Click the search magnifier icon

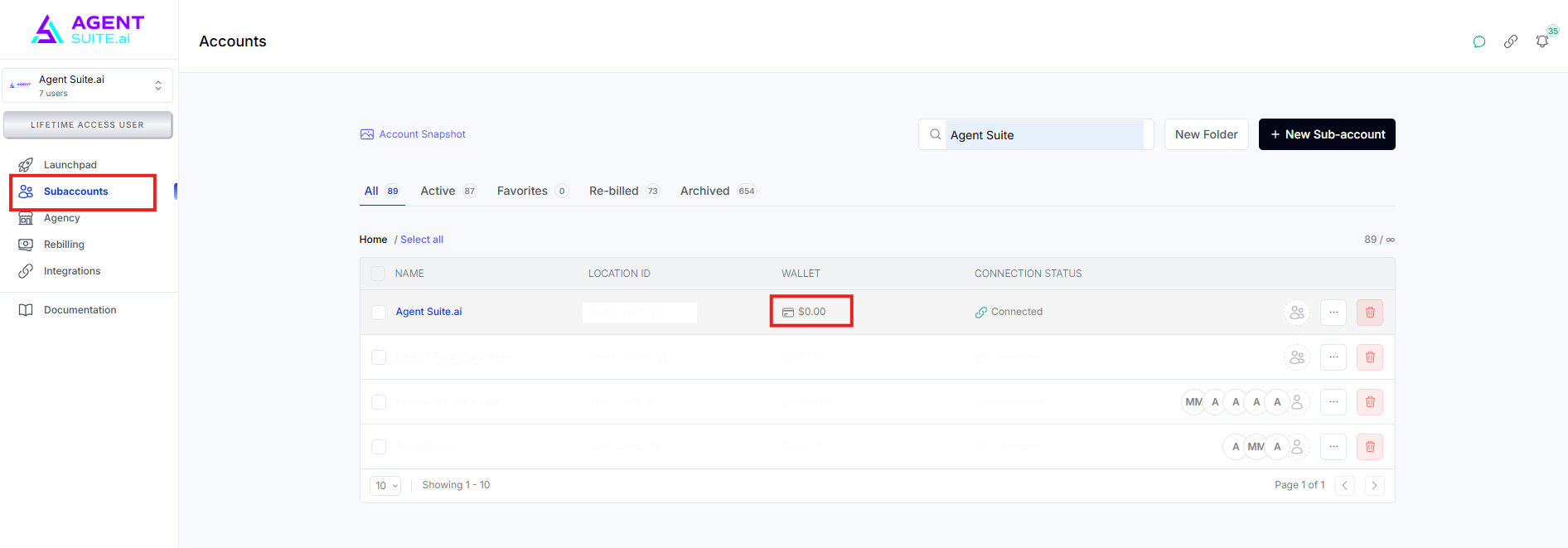[x=935, y=134]
